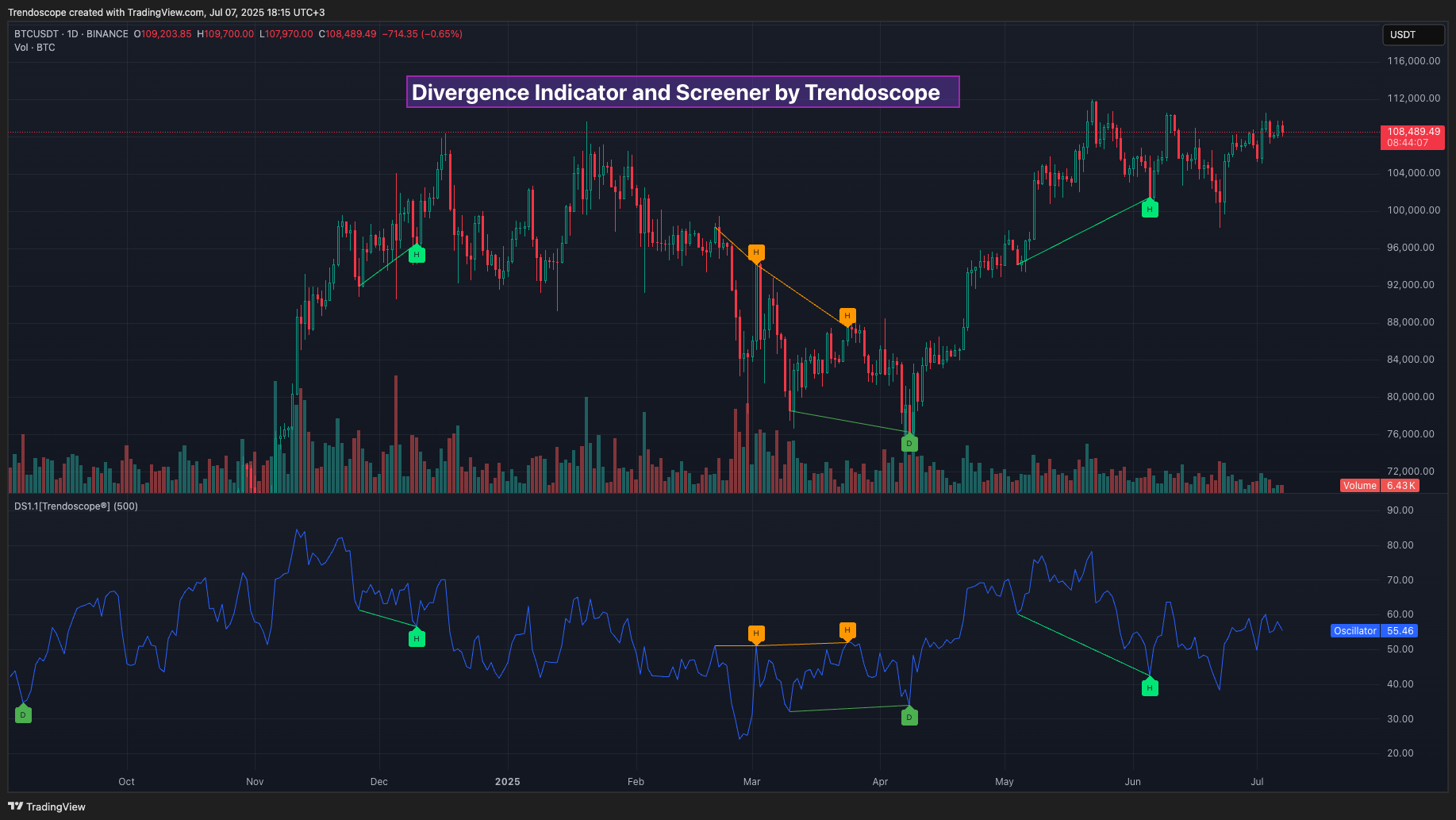Click the Vol · BTC indicator legend
This screenshot has height=820, width=1456.
tap(35, 48)
